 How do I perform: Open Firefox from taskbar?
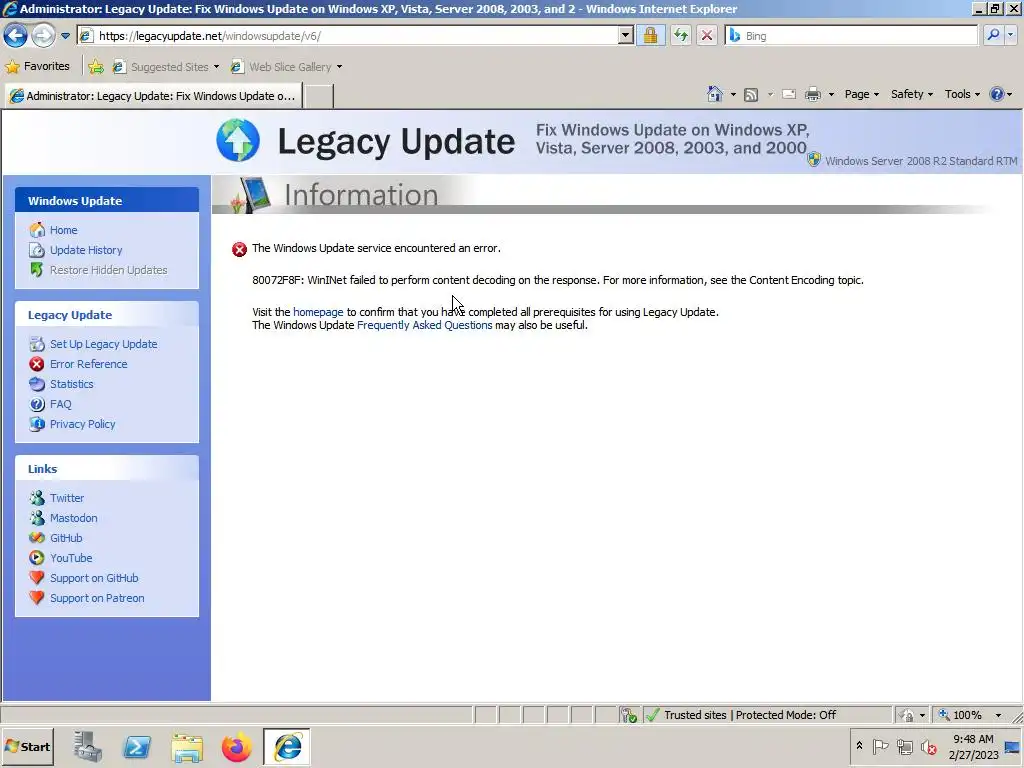[236, 747]
